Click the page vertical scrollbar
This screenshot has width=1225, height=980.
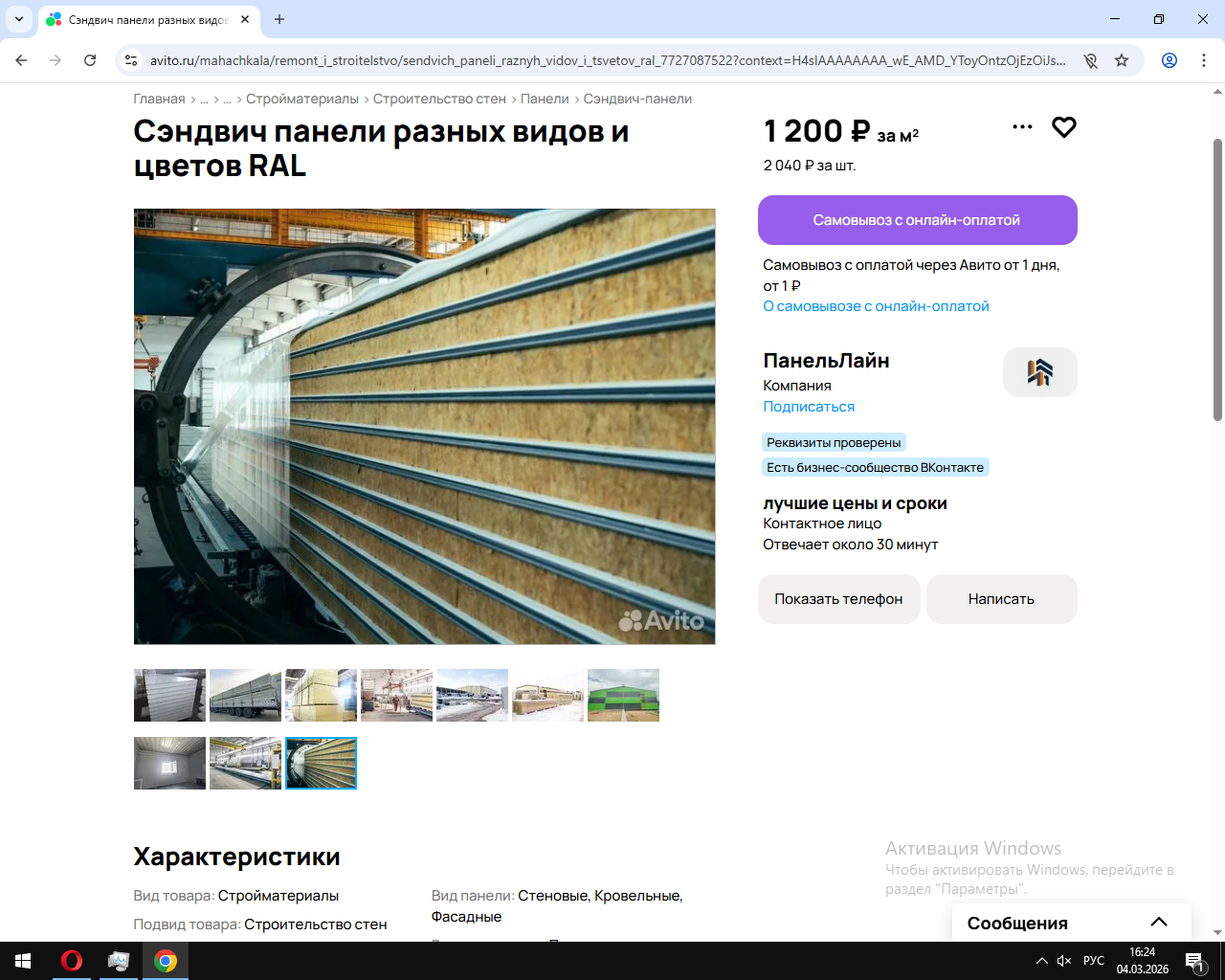click(1217, 278)
